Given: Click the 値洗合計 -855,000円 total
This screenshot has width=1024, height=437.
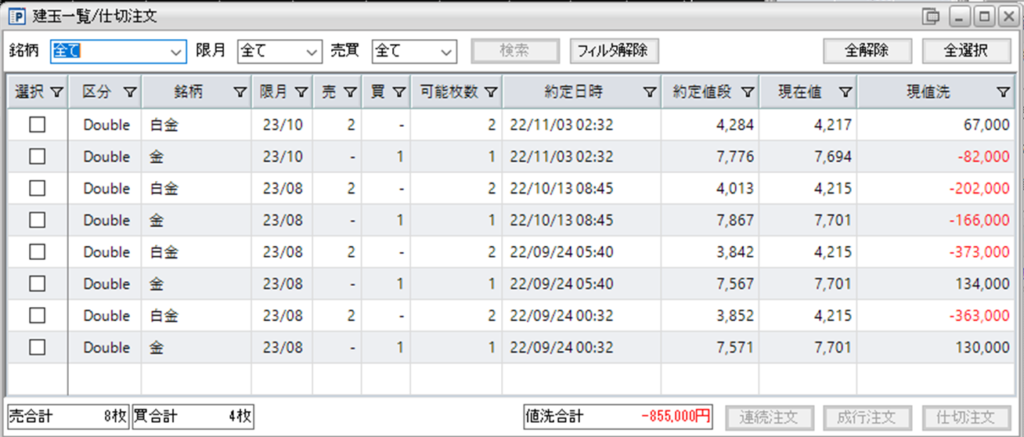Looking at the screenshot, I should point(618,417).
